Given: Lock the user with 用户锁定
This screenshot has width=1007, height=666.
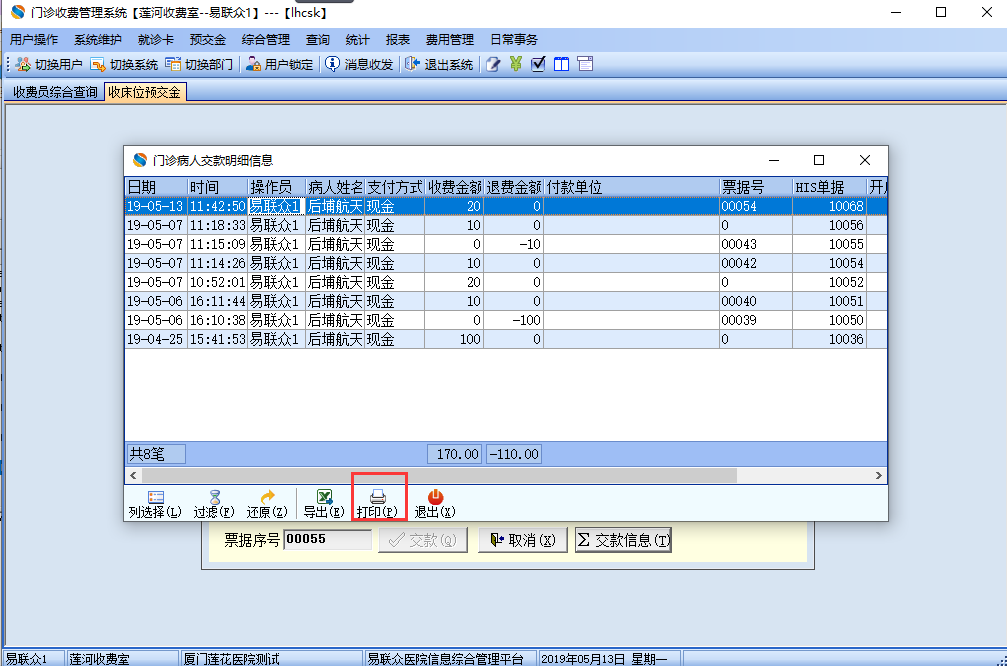Looking at the screenshot, I should click(279, 64).
